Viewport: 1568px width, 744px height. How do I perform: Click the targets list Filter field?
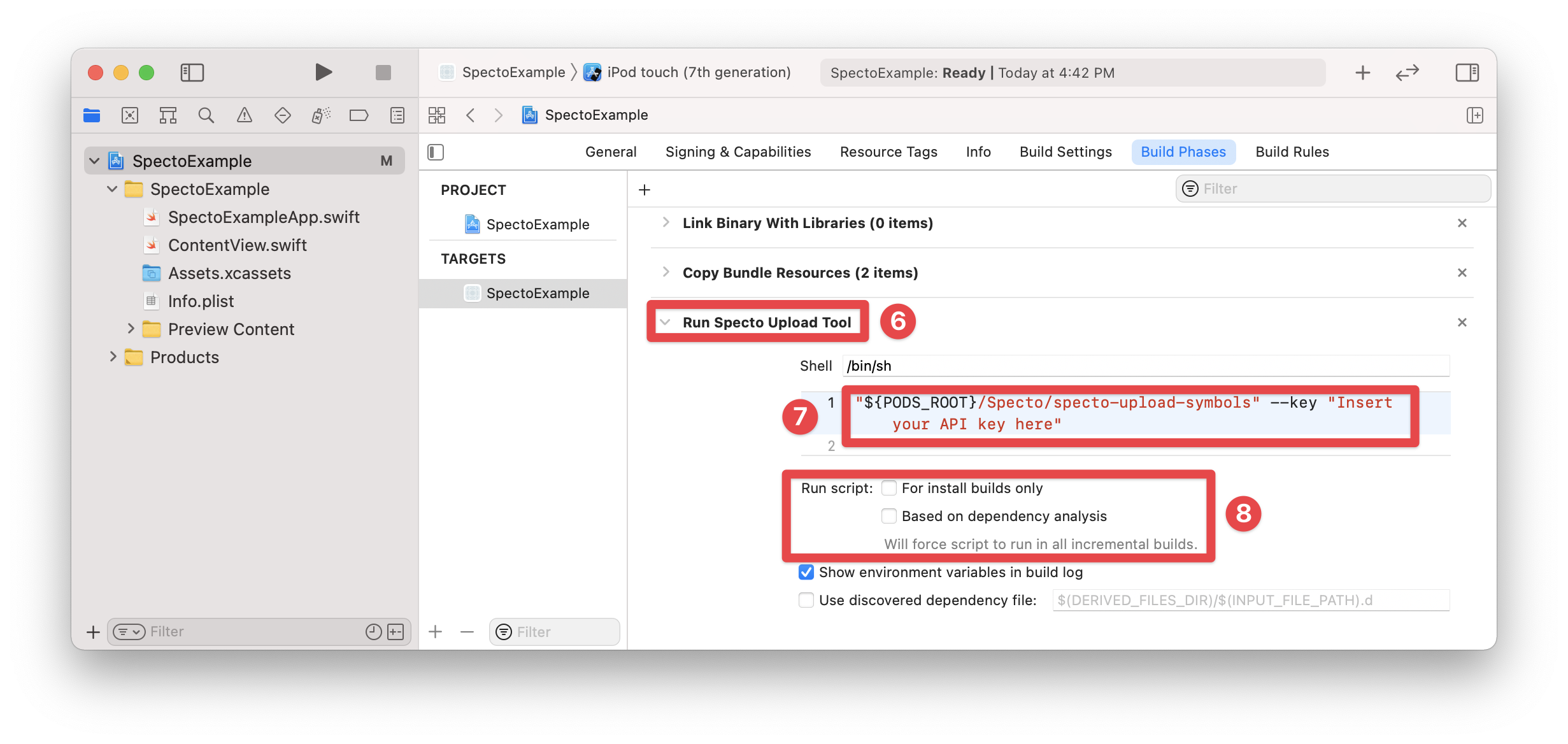click(554, 632)
